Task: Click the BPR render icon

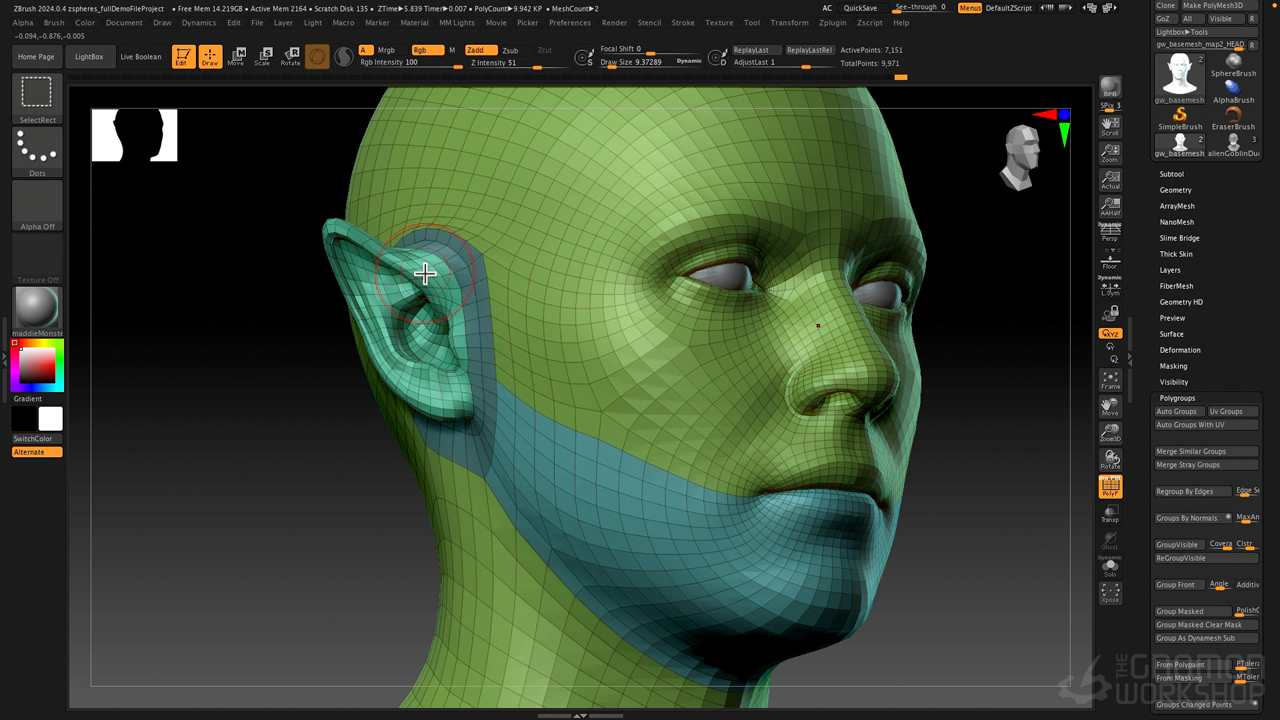Action: click(1110, 88)
